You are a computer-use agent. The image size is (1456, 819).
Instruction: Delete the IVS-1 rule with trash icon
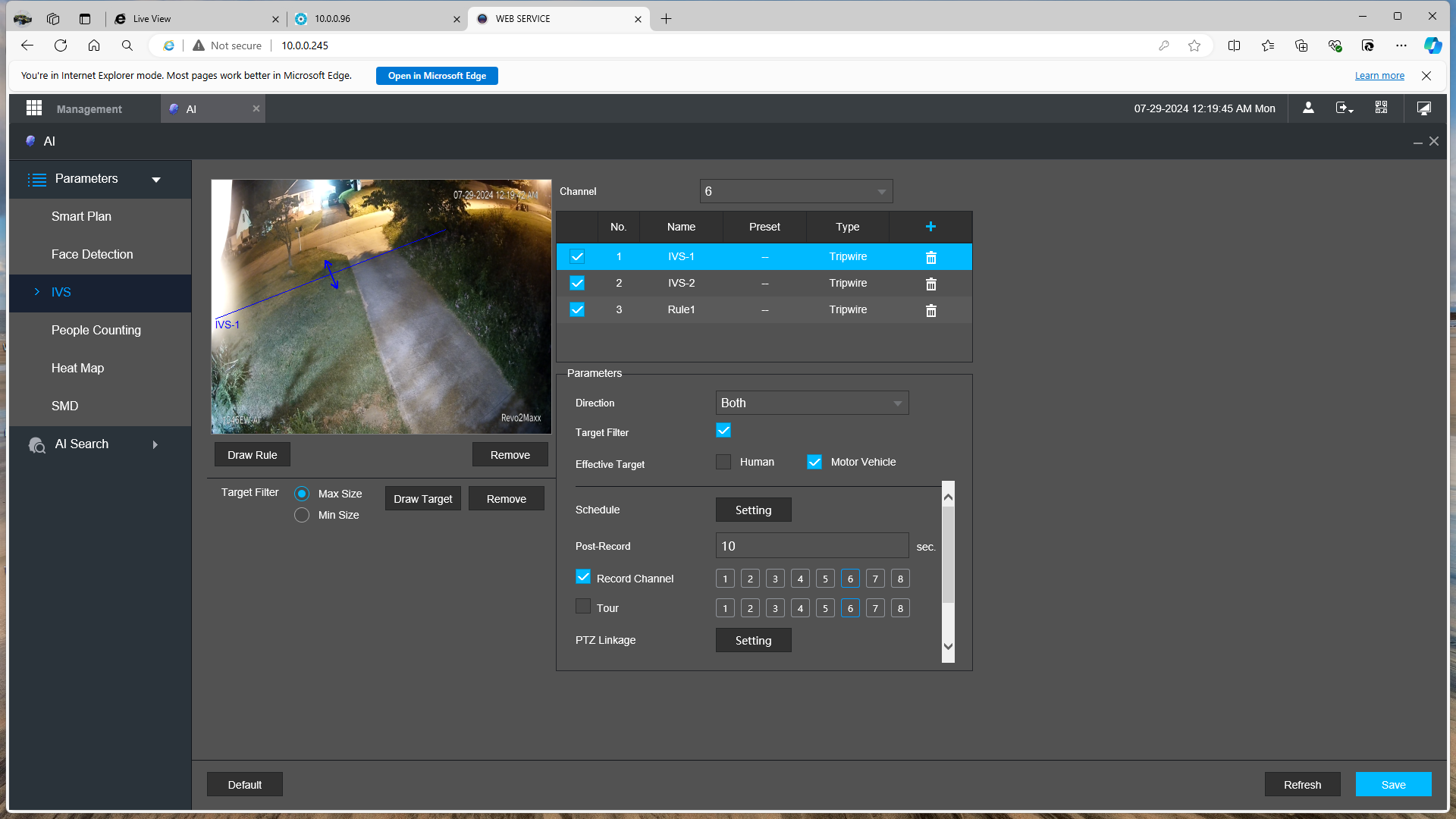(x=931, y=257)
